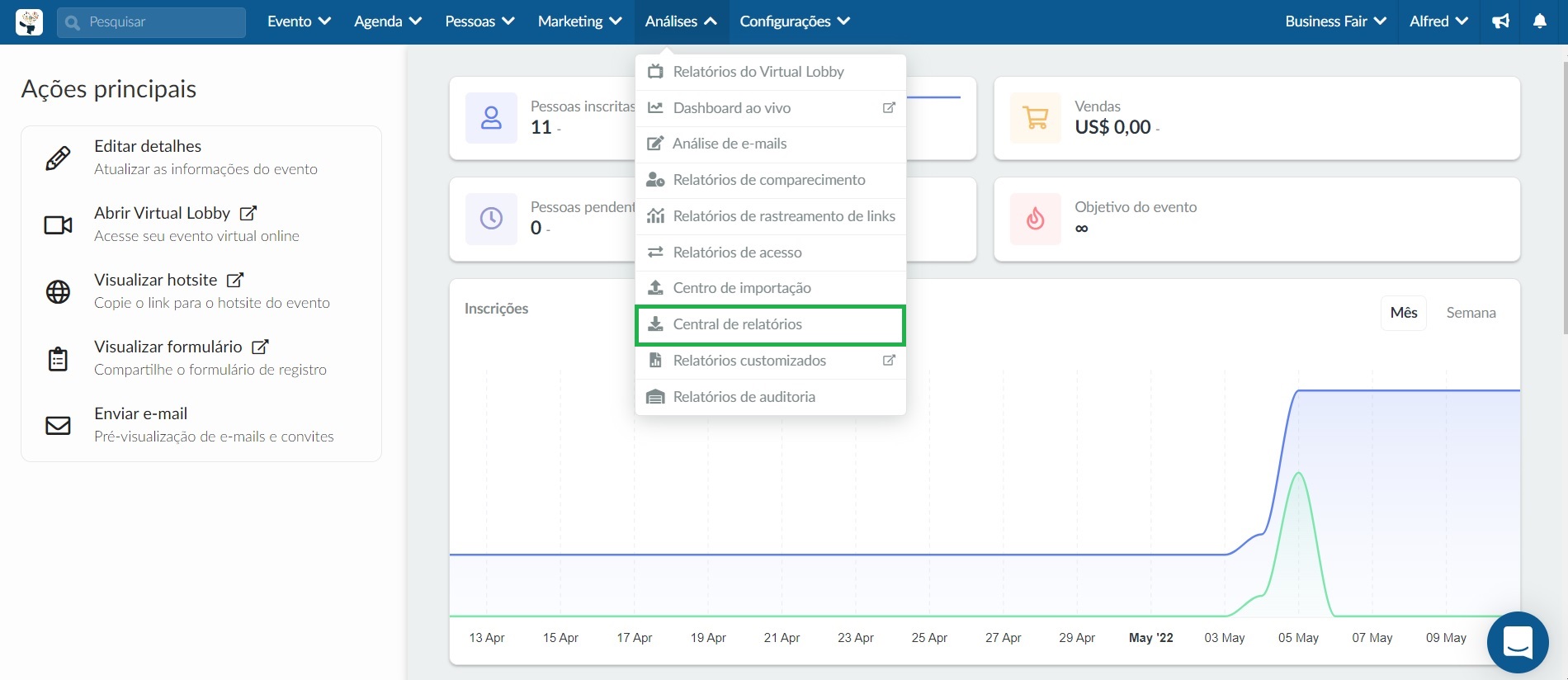1568x680 pixels.
Task: Open Enviar e-mail link
Action: [x=140, y=413]
